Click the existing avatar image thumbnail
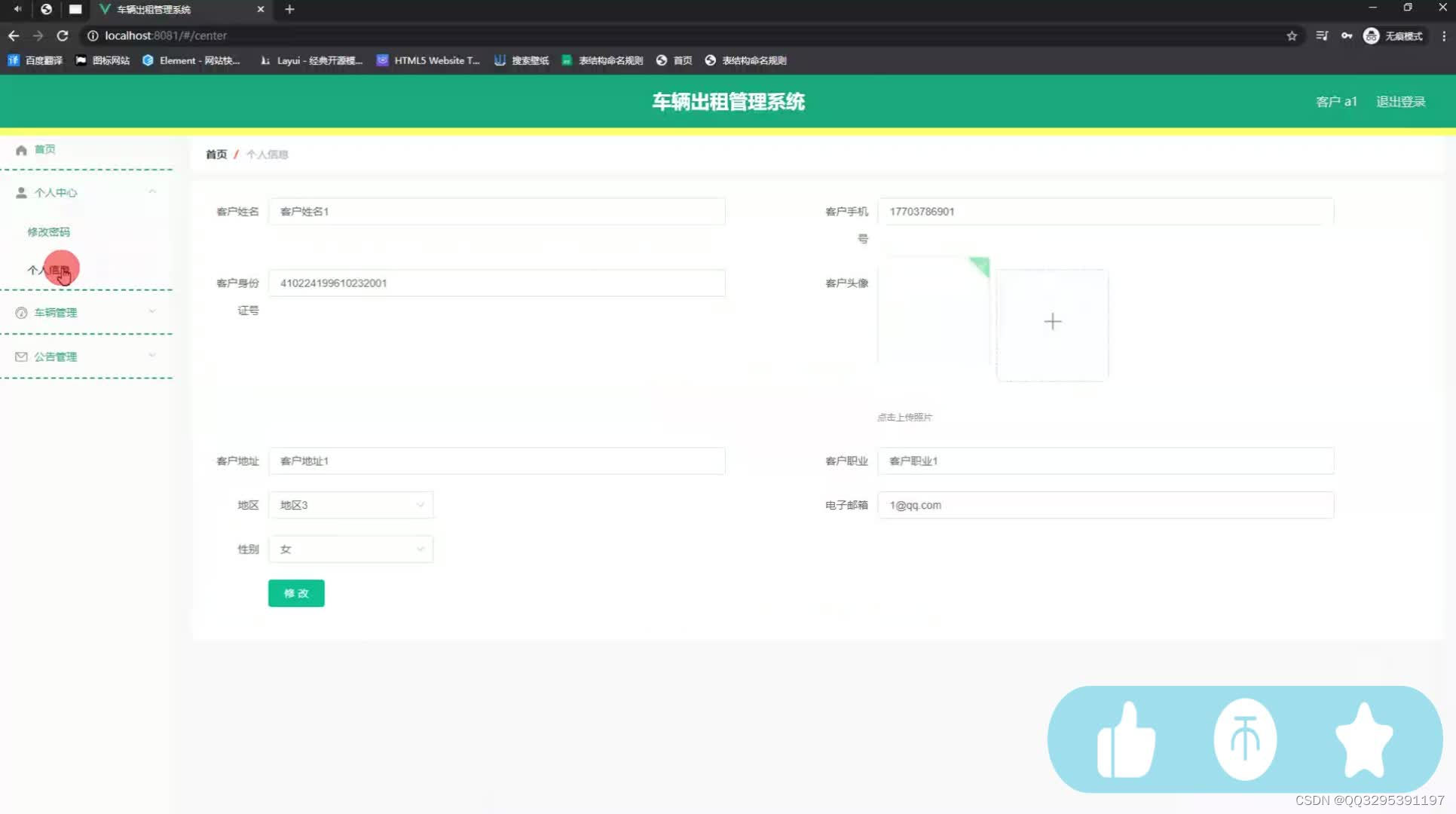The image size is (1456, 814). 934,311
